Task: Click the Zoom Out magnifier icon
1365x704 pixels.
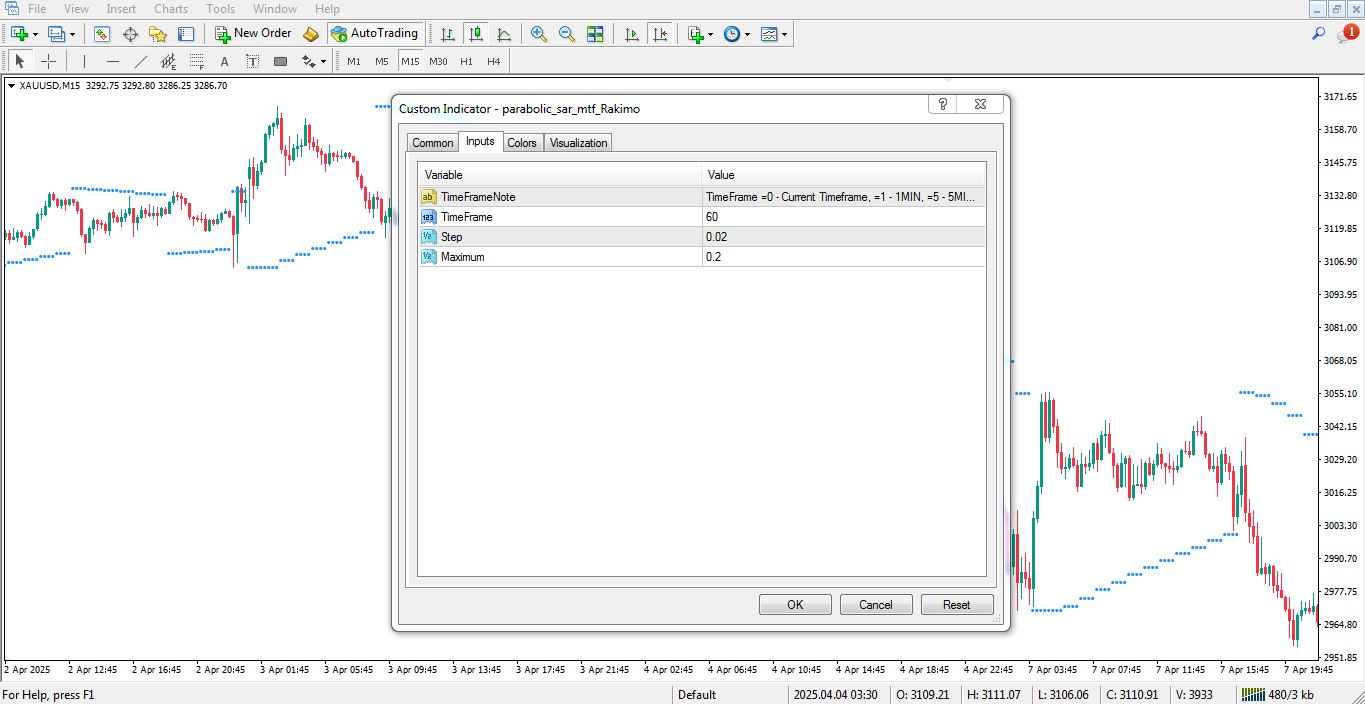Action: coord(567,34)
